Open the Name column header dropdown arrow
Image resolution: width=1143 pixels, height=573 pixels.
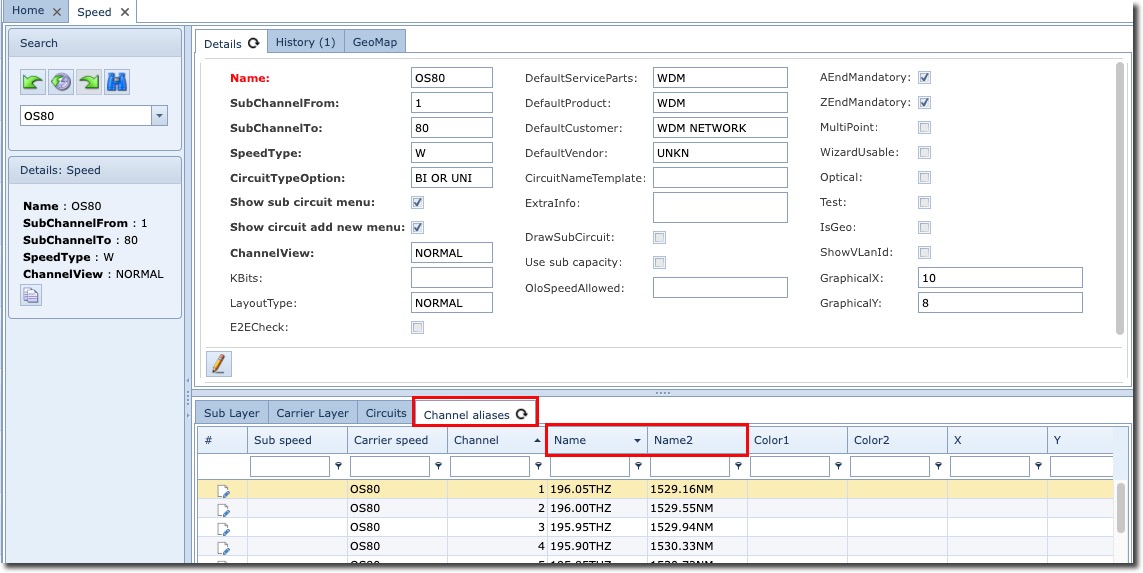click(x=638, y=441)
